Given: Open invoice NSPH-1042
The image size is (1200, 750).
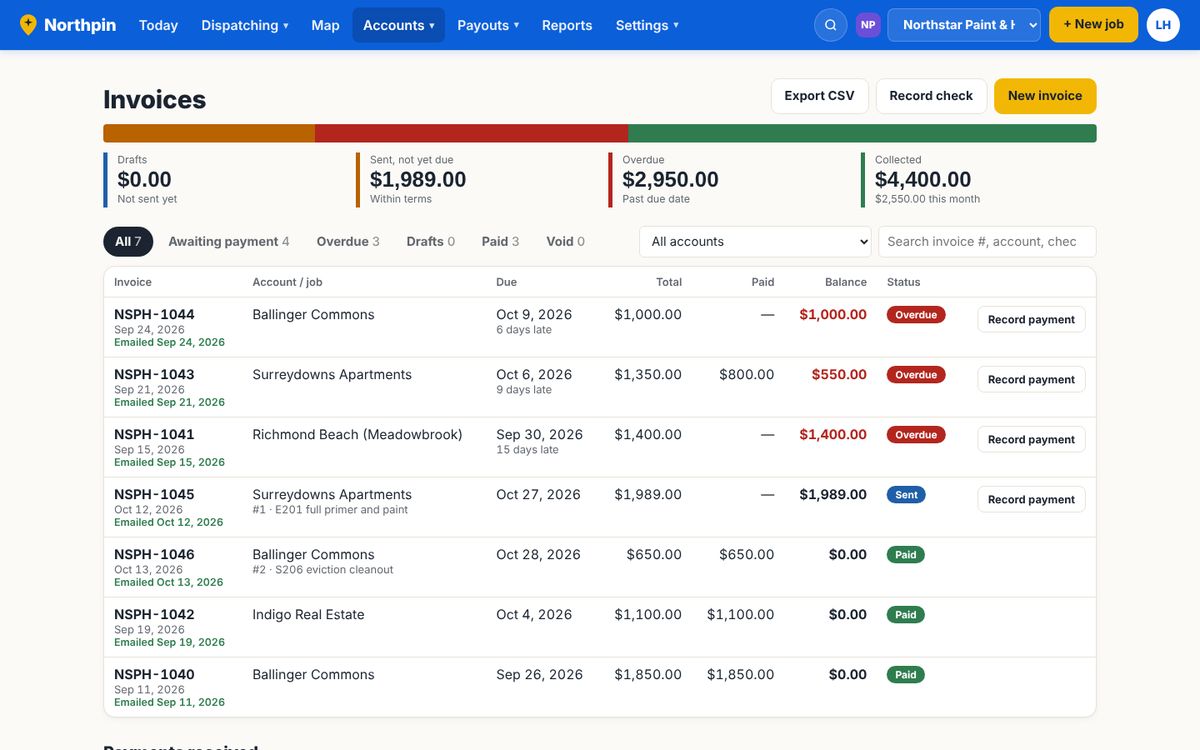Looking at the screenshot, I should pyautogui.click(x=154, y=614).
